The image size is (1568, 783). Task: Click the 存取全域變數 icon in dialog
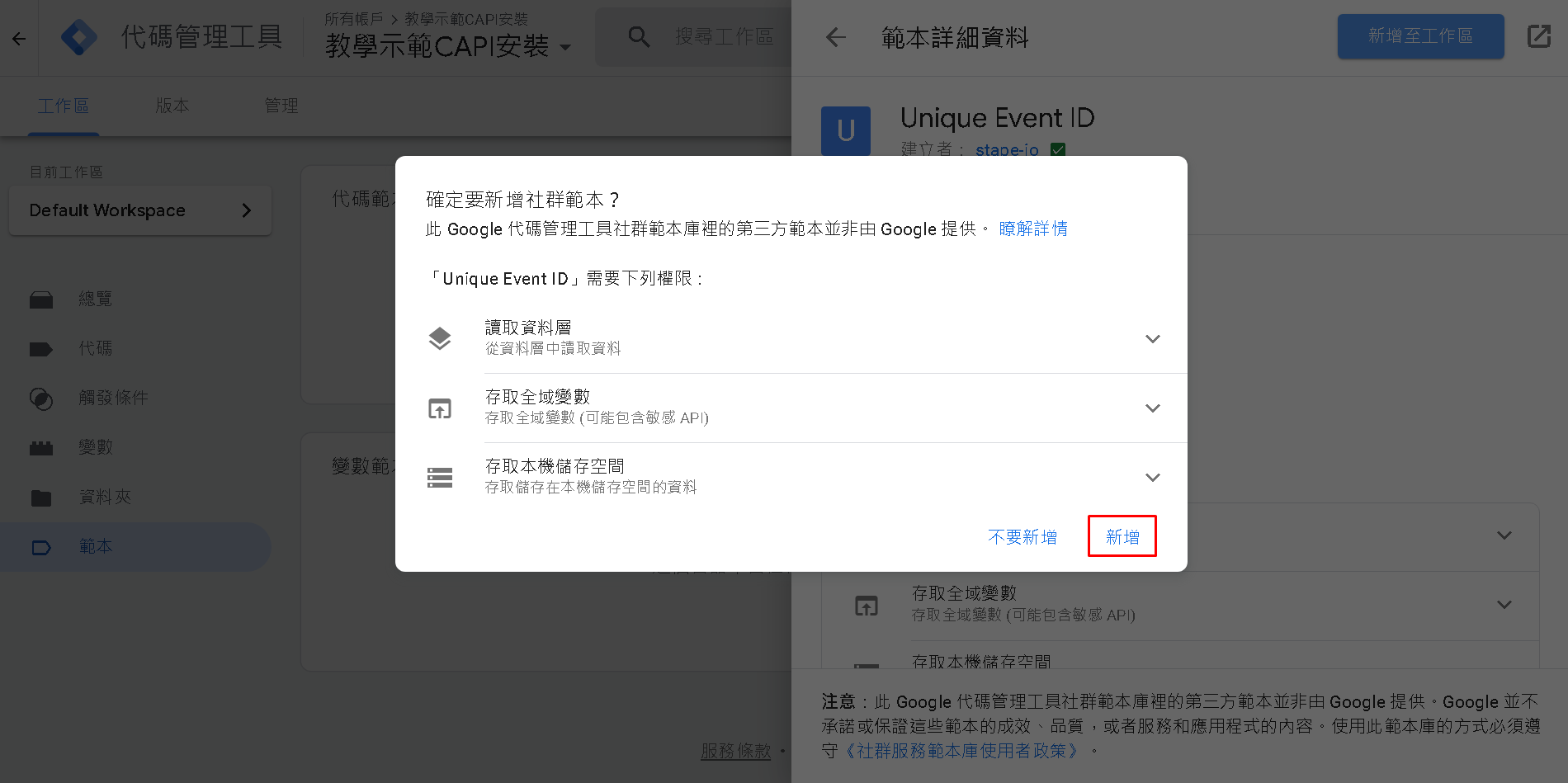(440, 408)
